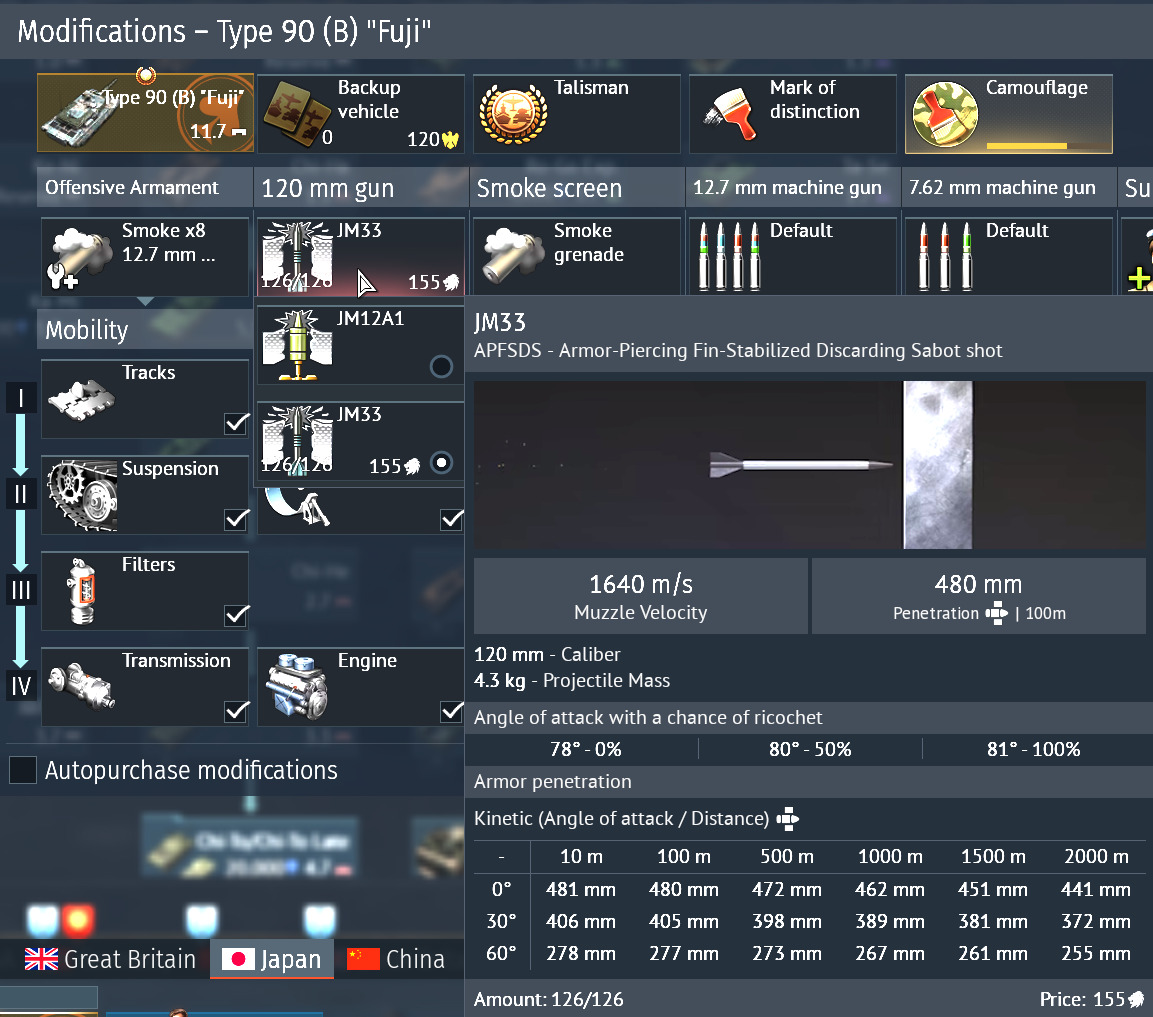Open the Camouflage progress item
This screenshot has width=1153, height=1017.
click(1008, 113)
